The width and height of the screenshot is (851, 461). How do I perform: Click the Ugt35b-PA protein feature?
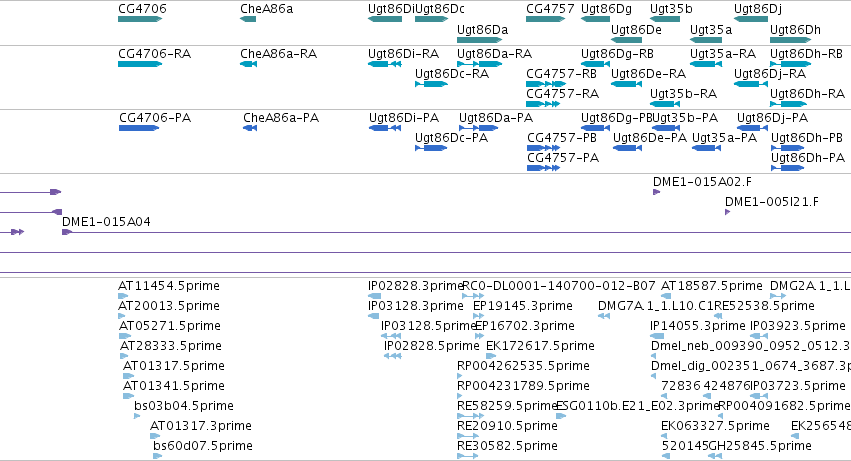tap(666, 128)
